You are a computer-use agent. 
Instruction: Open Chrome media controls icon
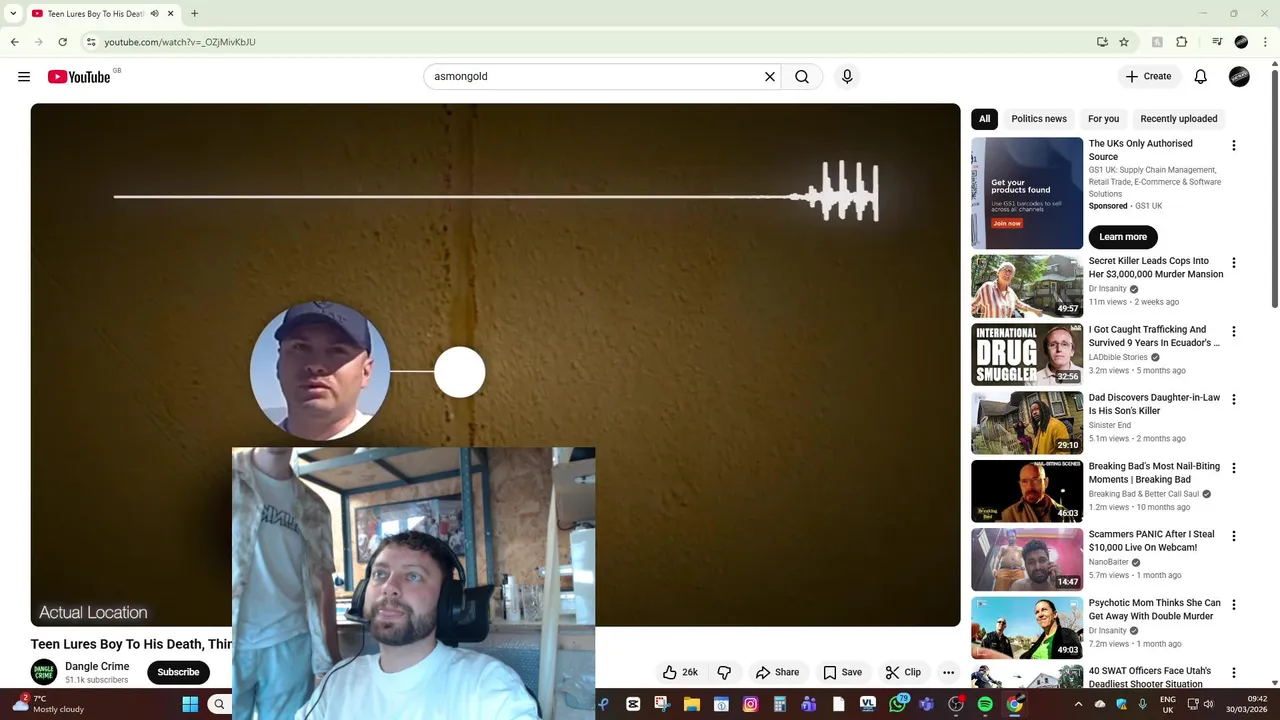coord(1217,42)
